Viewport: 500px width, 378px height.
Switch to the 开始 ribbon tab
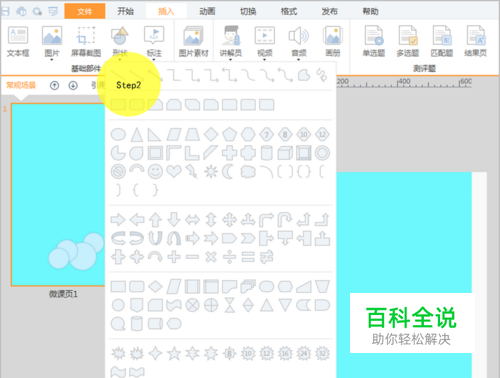click(x=125, y=11)
